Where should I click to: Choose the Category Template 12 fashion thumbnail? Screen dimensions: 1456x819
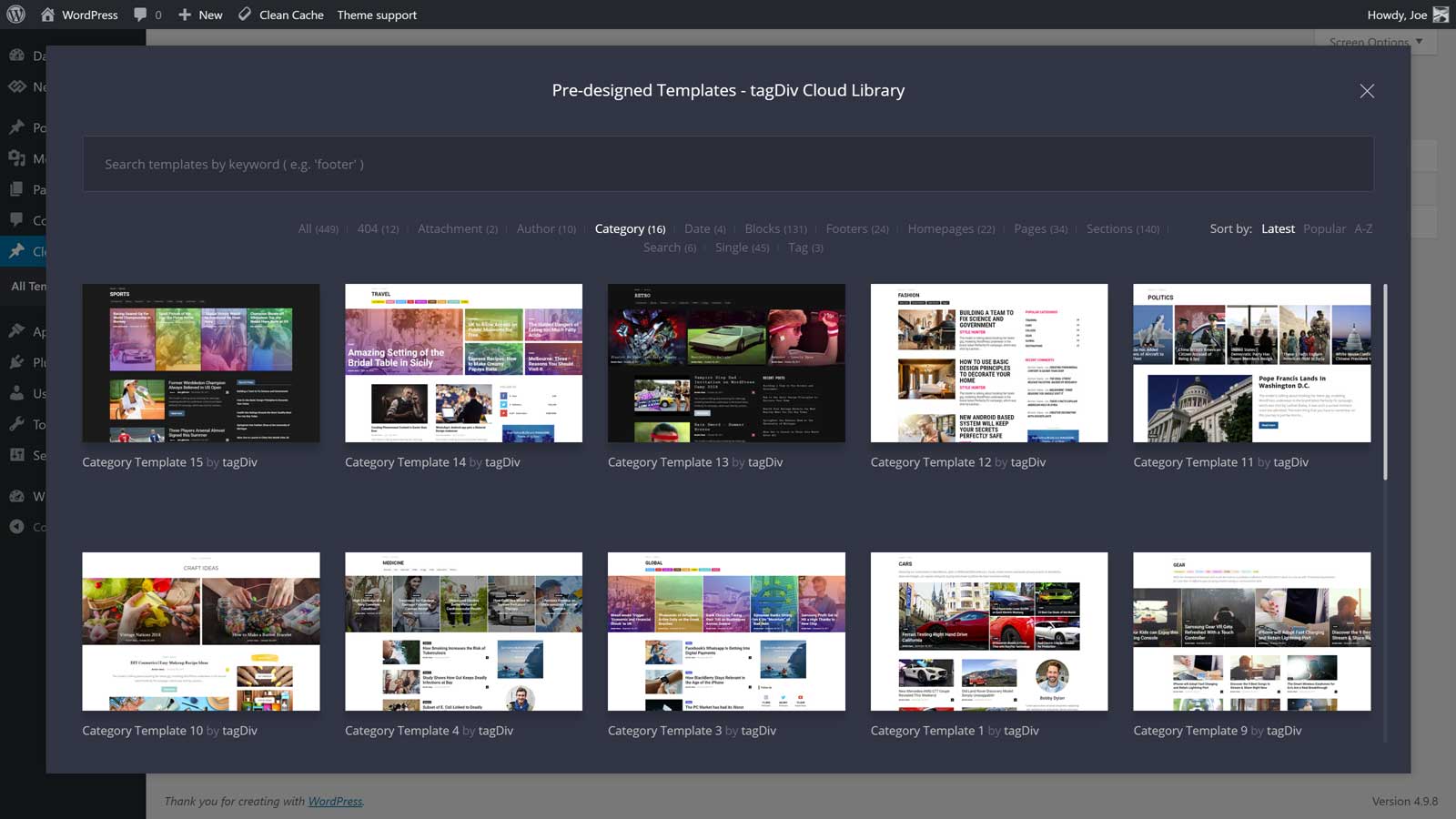989,363
